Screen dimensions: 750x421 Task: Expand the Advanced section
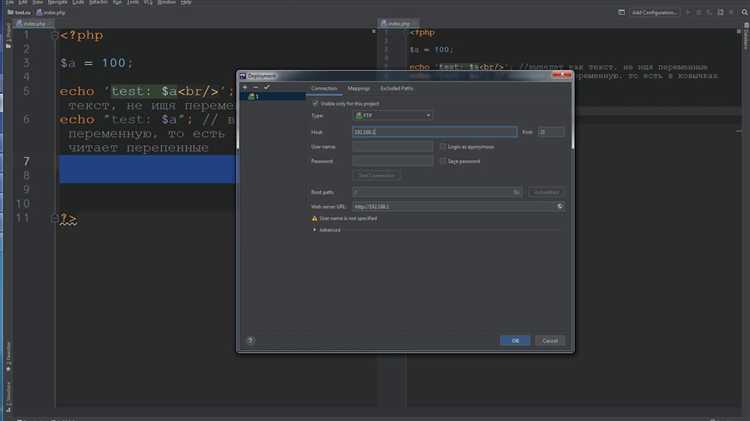[315, 230]
